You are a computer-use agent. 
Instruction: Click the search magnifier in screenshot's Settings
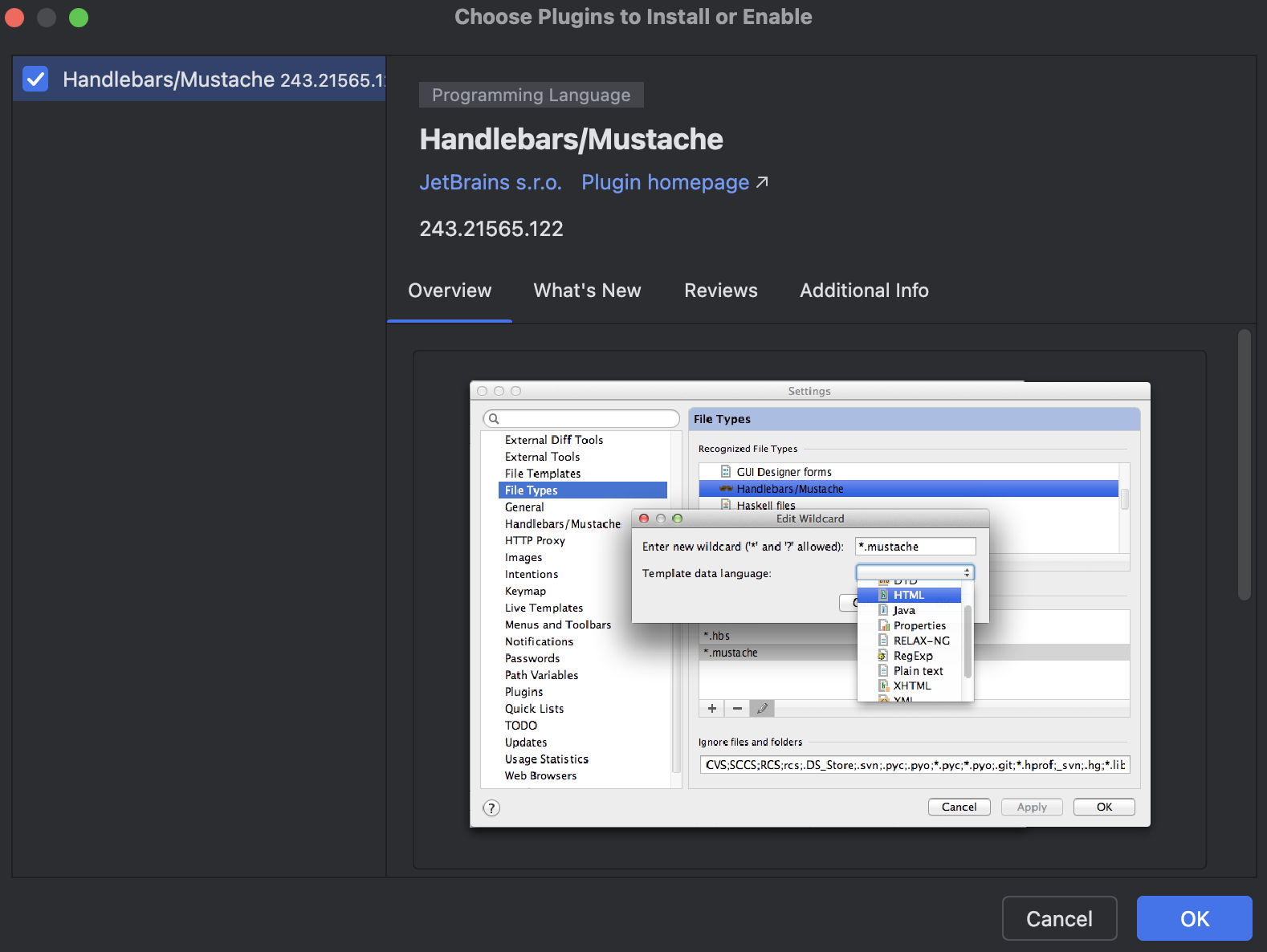click(x=494, y=419)
